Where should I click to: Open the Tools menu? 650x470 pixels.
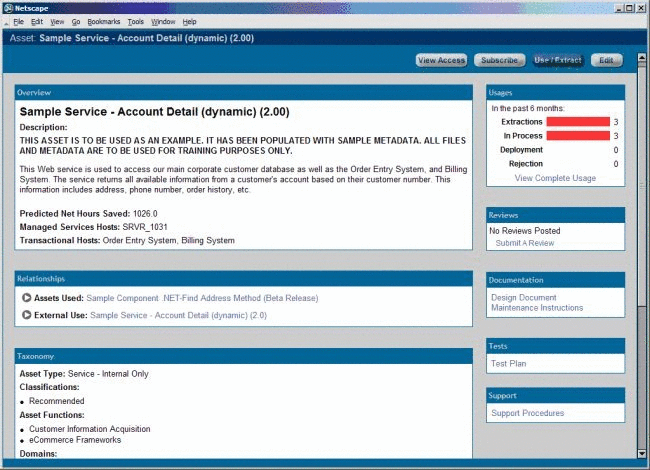136,22
